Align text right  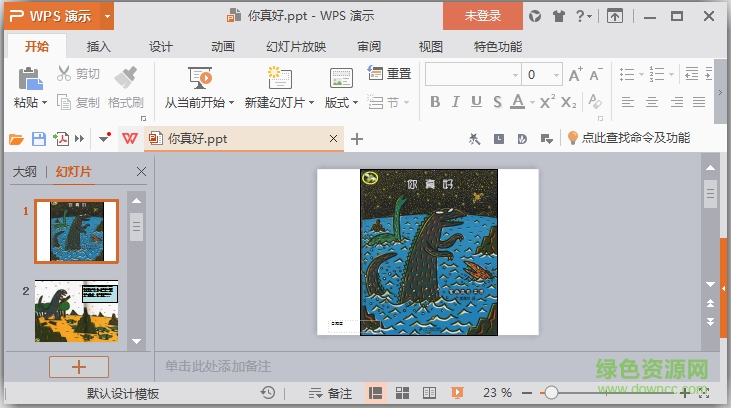click(x=676, y=102)
